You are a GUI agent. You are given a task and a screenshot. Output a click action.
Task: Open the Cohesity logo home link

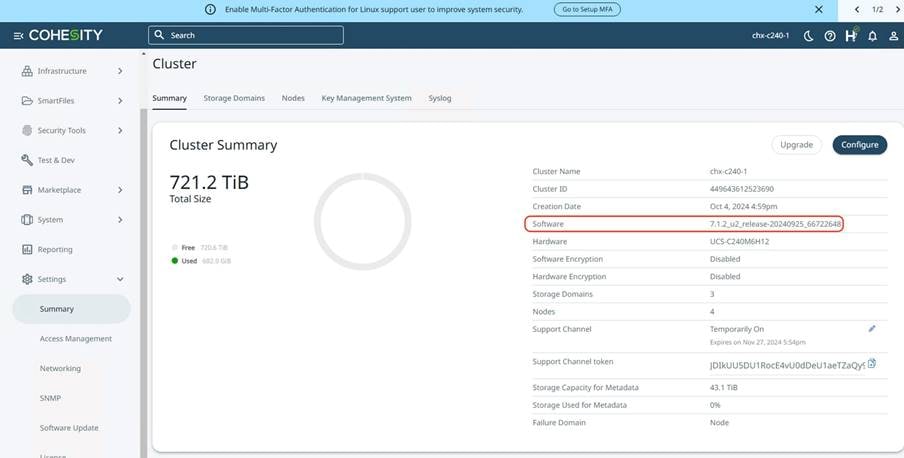66,35
